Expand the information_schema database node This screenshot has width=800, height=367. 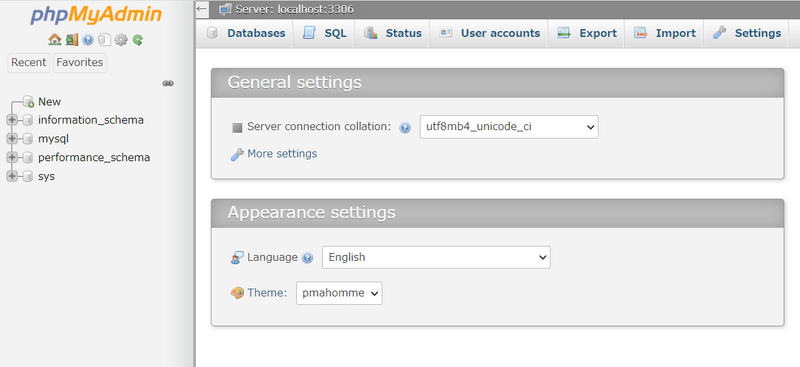pyautogui.click(x=12, y=120)
